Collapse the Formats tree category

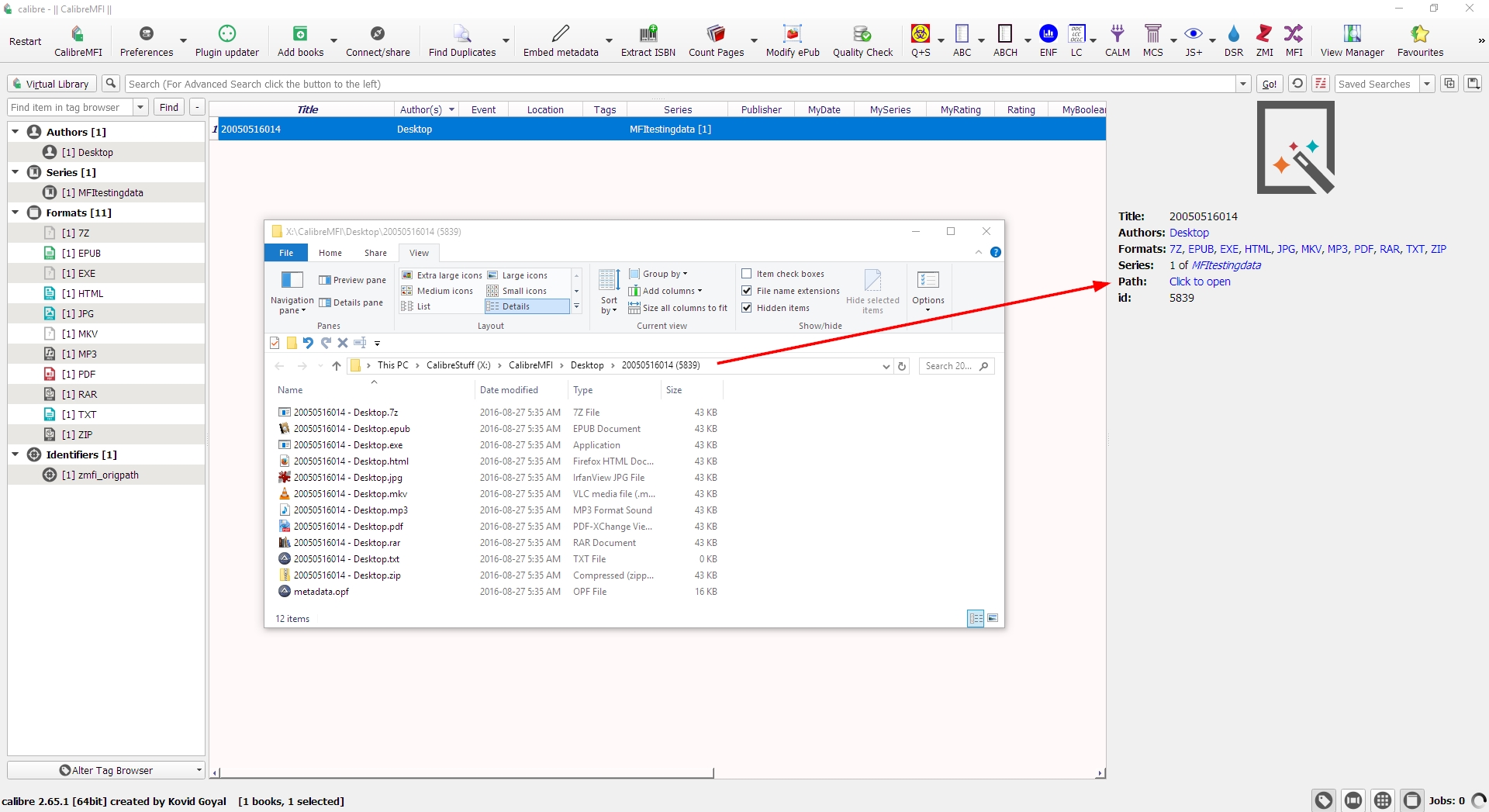[x=16, y=213]
